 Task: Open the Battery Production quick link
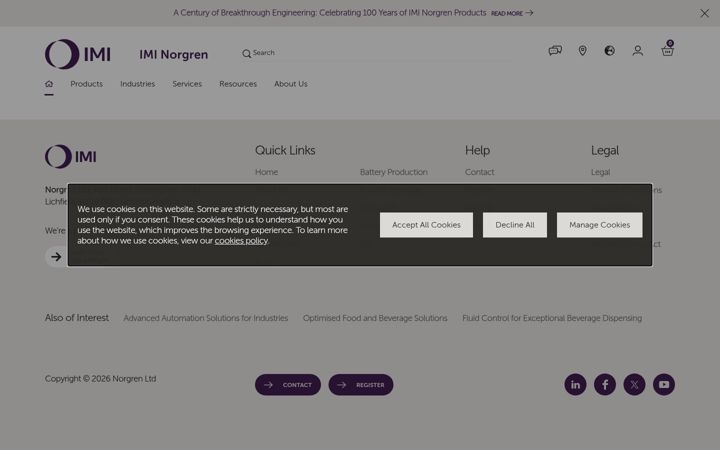tap(394, 172)
